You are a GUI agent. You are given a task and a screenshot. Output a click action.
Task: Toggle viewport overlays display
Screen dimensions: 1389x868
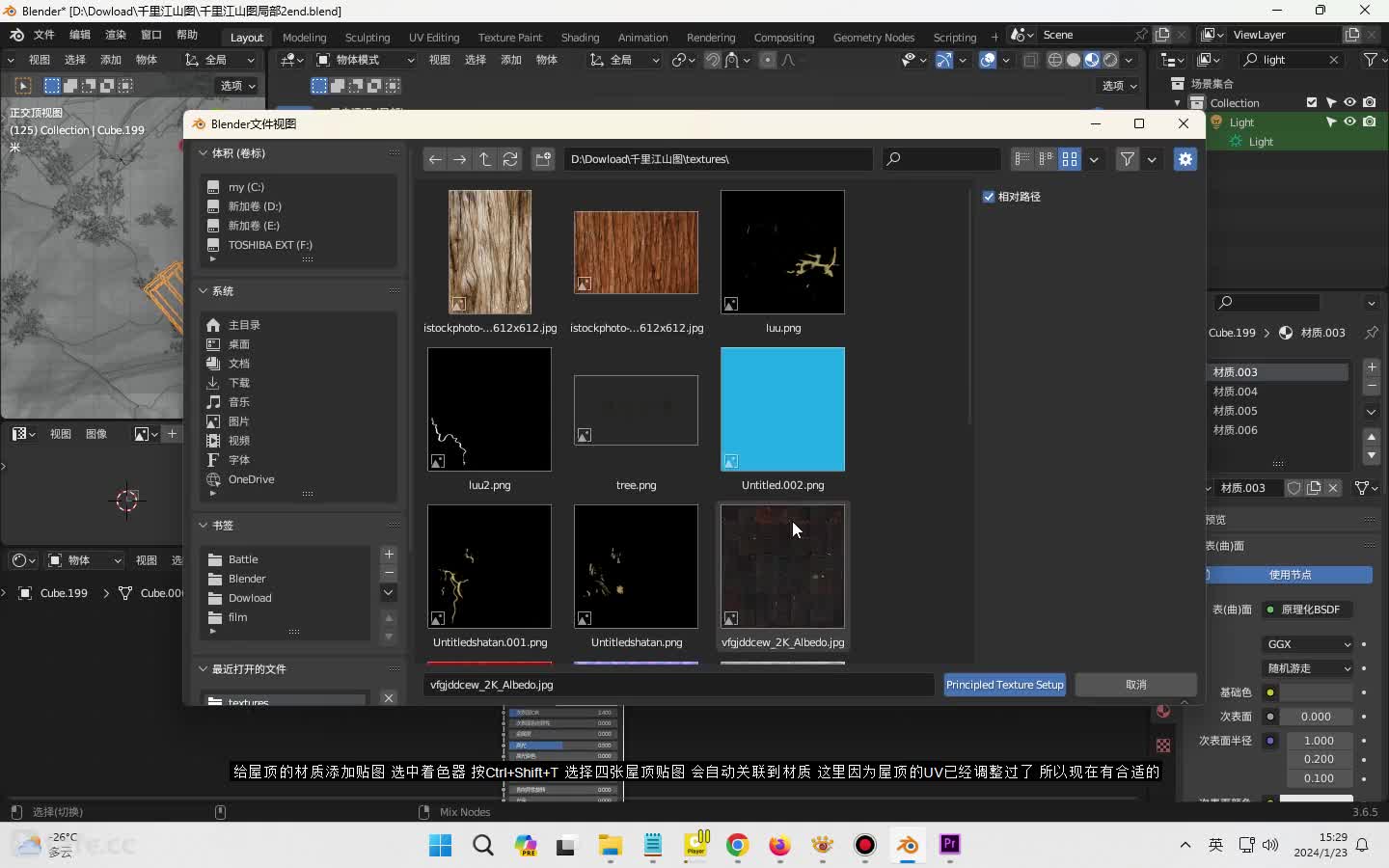coord(988,60)
